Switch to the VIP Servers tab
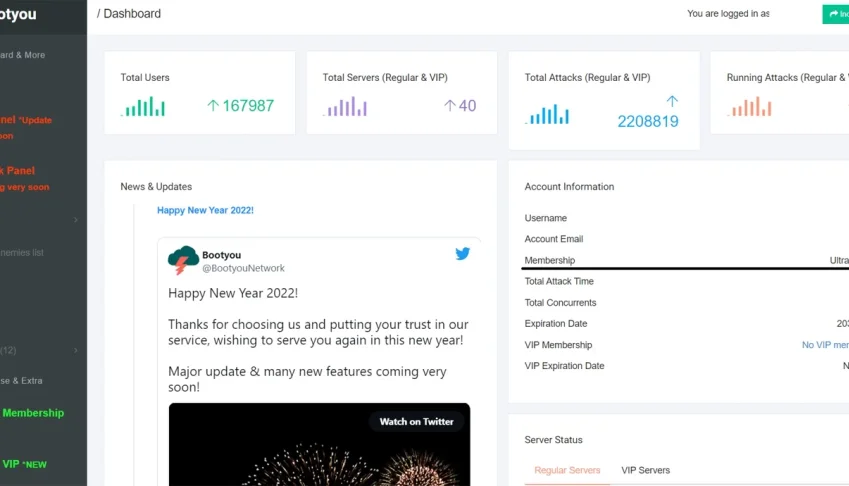849x486 pixels. click(645, 470)
